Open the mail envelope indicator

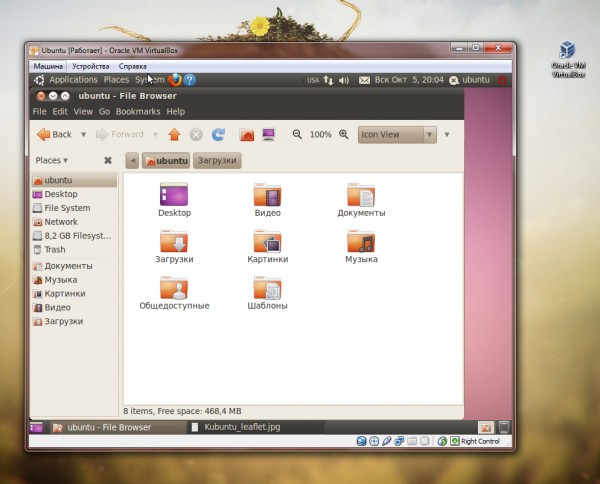[x=364, y=80]
